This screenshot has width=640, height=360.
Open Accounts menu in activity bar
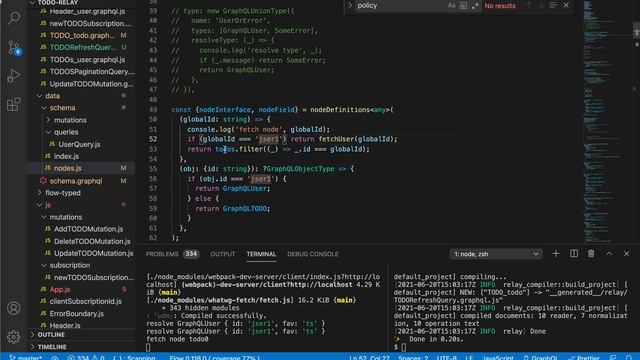[x=13, y=308]
